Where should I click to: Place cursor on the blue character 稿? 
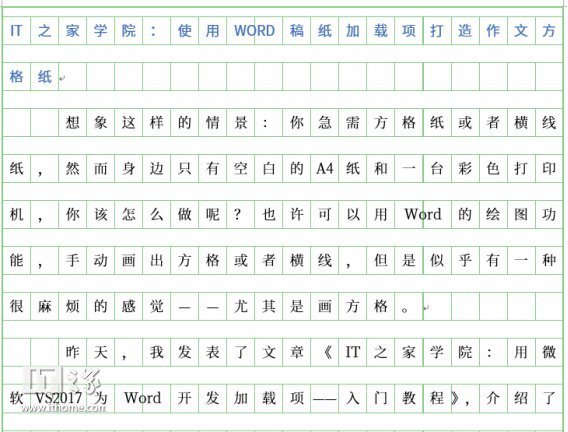[x=297, y=31]
